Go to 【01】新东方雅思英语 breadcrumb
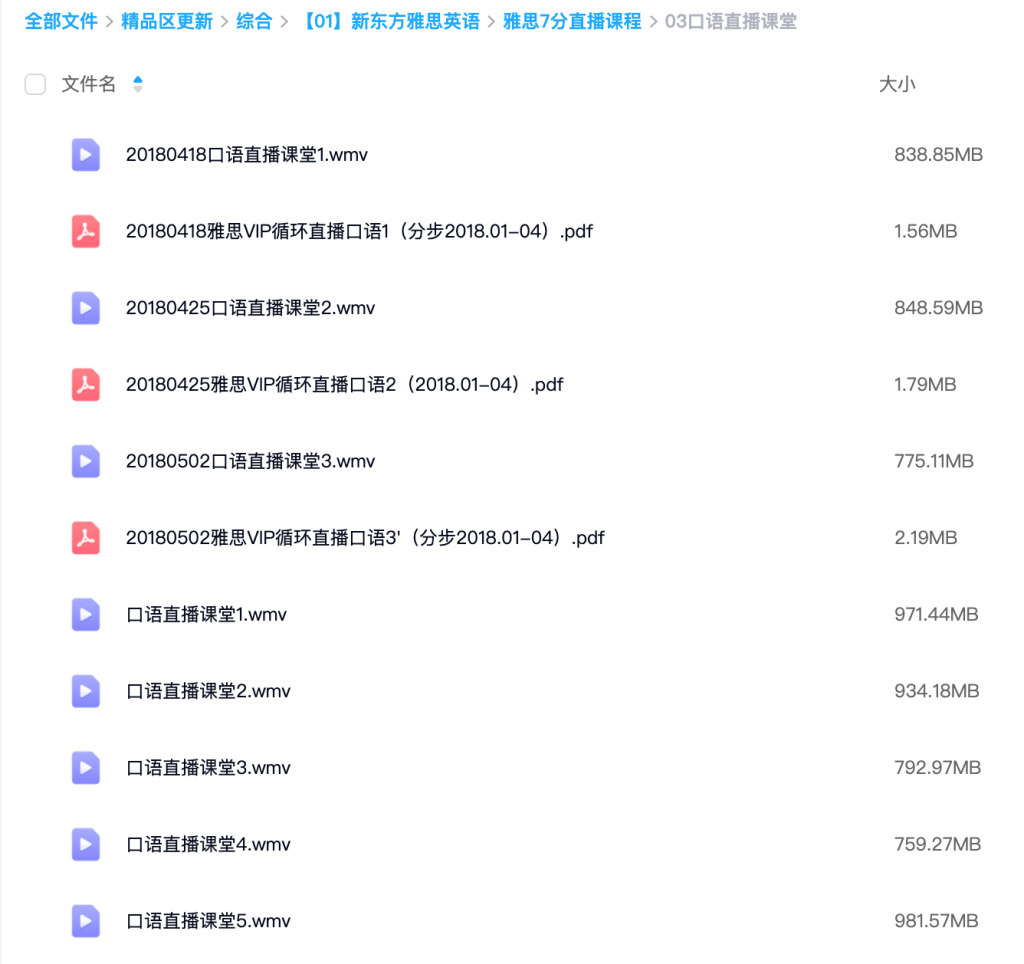1024x964 pixels. pos(389,22)
